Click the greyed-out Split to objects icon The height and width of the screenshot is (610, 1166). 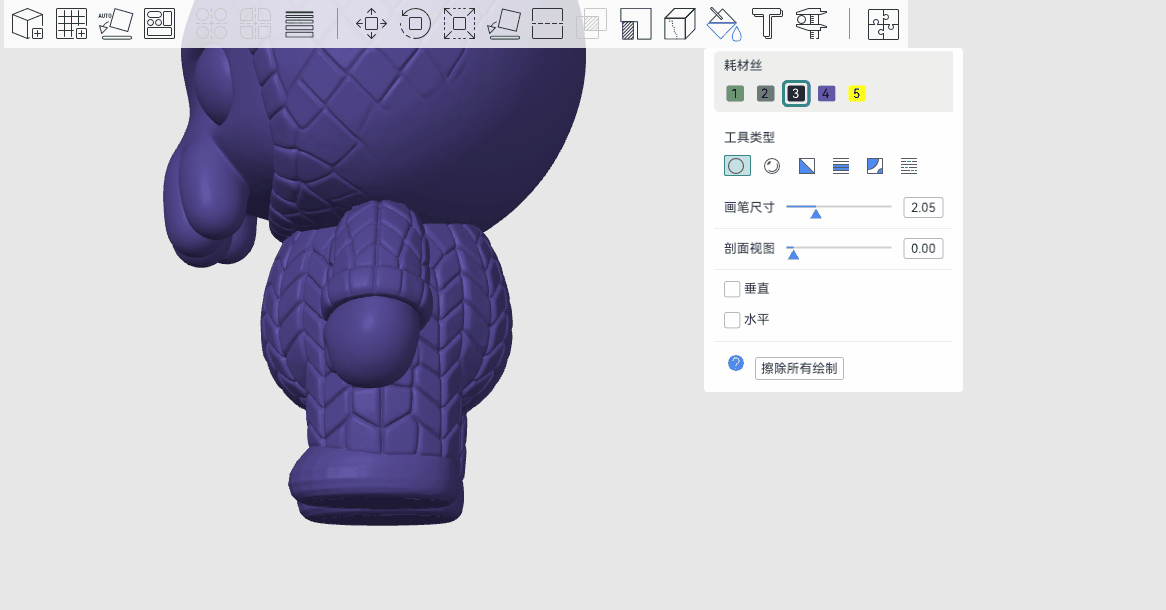[x=211, y=24]
